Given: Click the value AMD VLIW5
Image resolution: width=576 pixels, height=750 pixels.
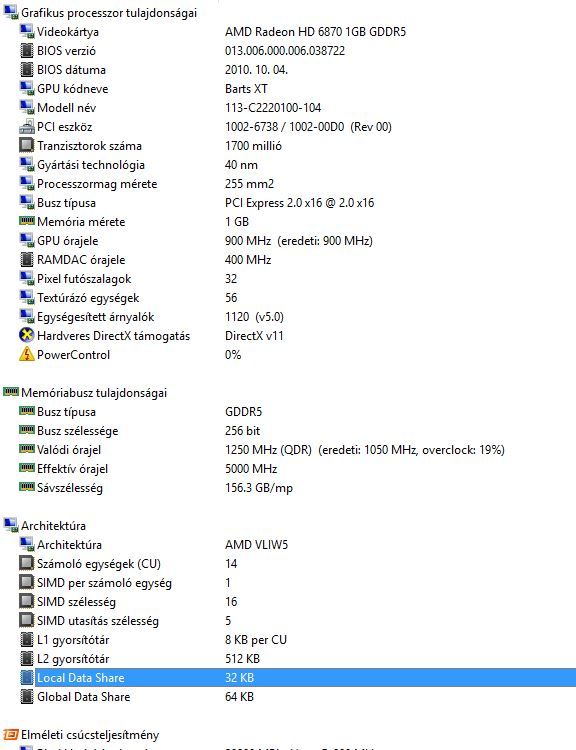Looking at the screenshot, I should 256,544.
